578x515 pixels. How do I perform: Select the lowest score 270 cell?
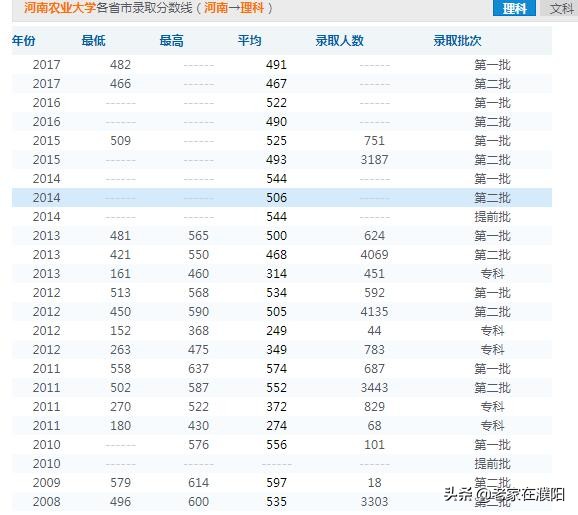[121, 407]
